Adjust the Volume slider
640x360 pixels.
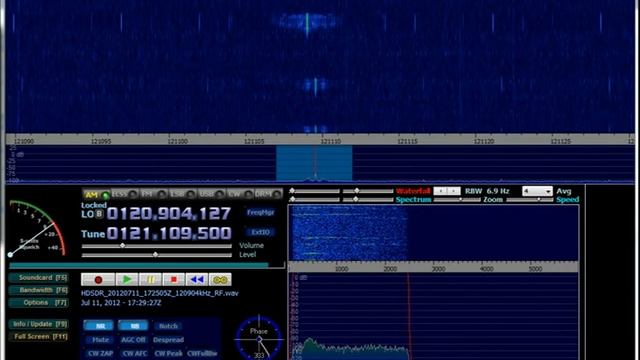click(156, 246)
